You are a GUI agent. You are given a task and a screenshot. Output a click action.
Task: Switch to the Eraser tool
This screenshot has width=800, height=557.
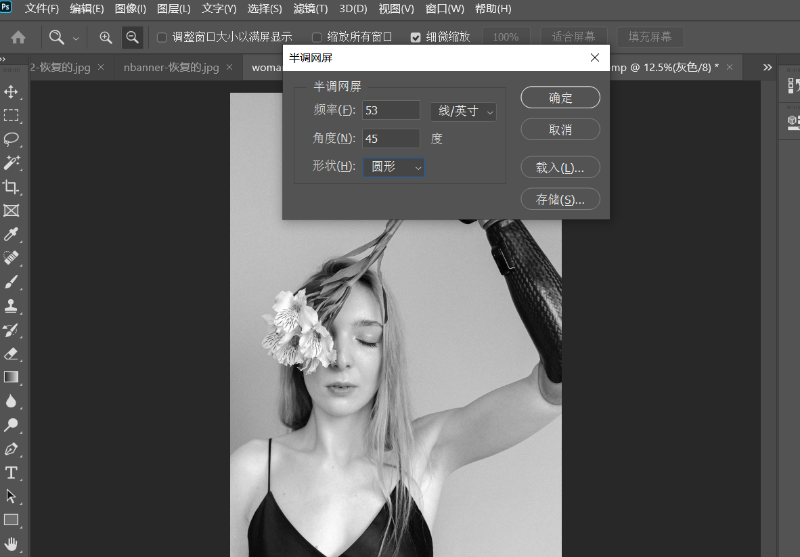[x=12, y=354]
